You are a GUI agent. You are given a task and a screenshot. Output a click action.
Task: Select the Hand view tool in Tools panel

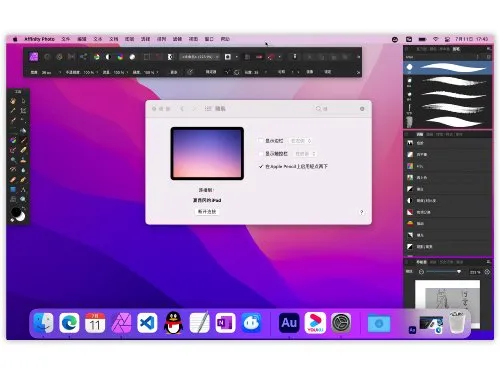pyautogui.click(x=13, y=100)
